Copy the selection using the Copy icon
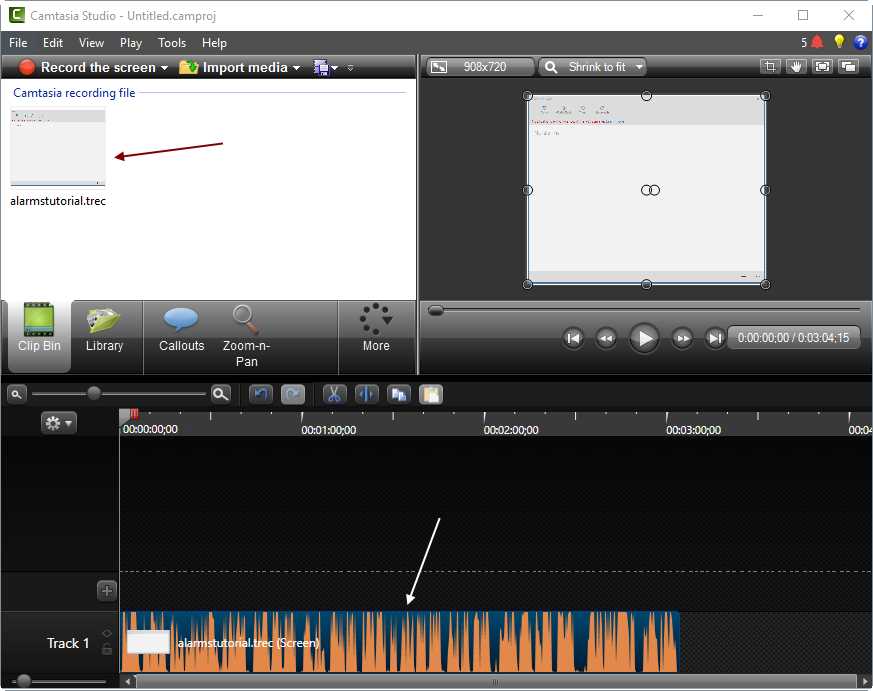 pos(399,394)
